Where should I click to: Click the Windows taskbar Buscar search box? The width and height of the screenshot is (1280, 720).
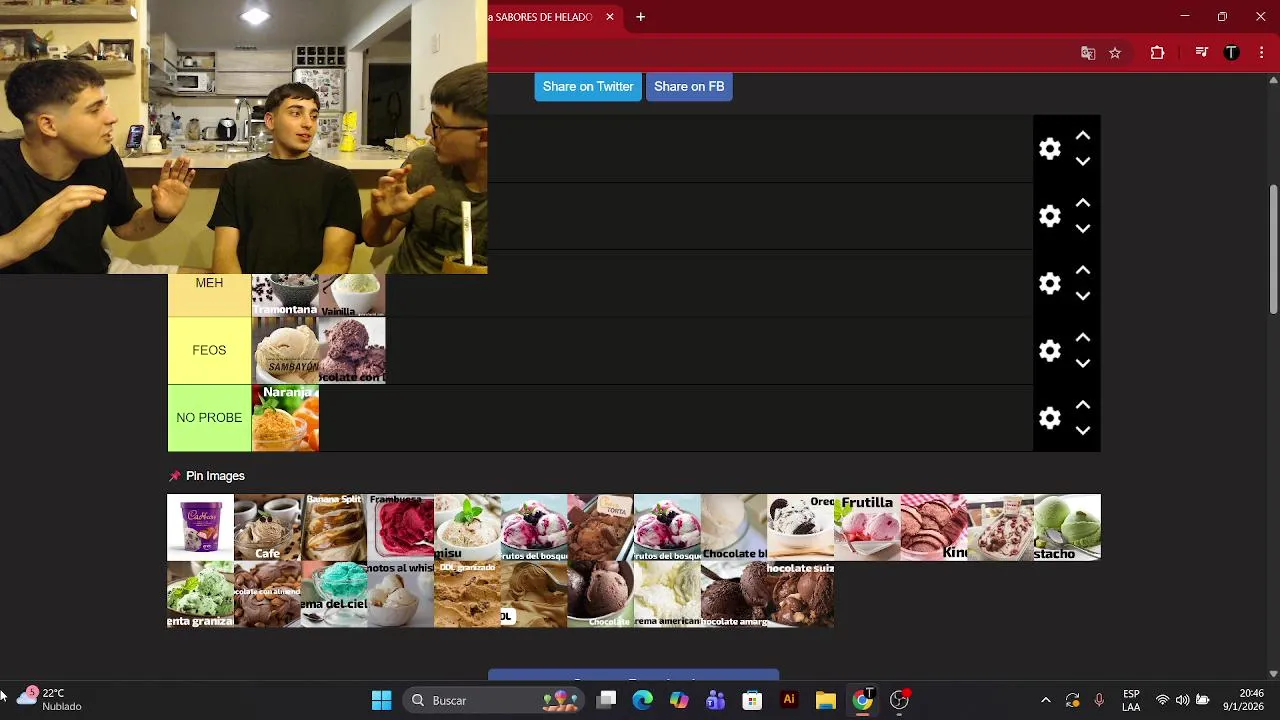tap(495, 700)
